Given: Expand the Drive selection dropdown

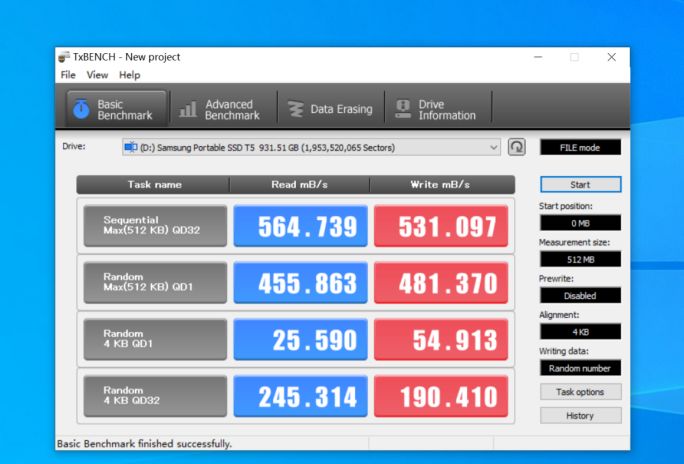Looking at the screenshot, I should click(493, 147).
